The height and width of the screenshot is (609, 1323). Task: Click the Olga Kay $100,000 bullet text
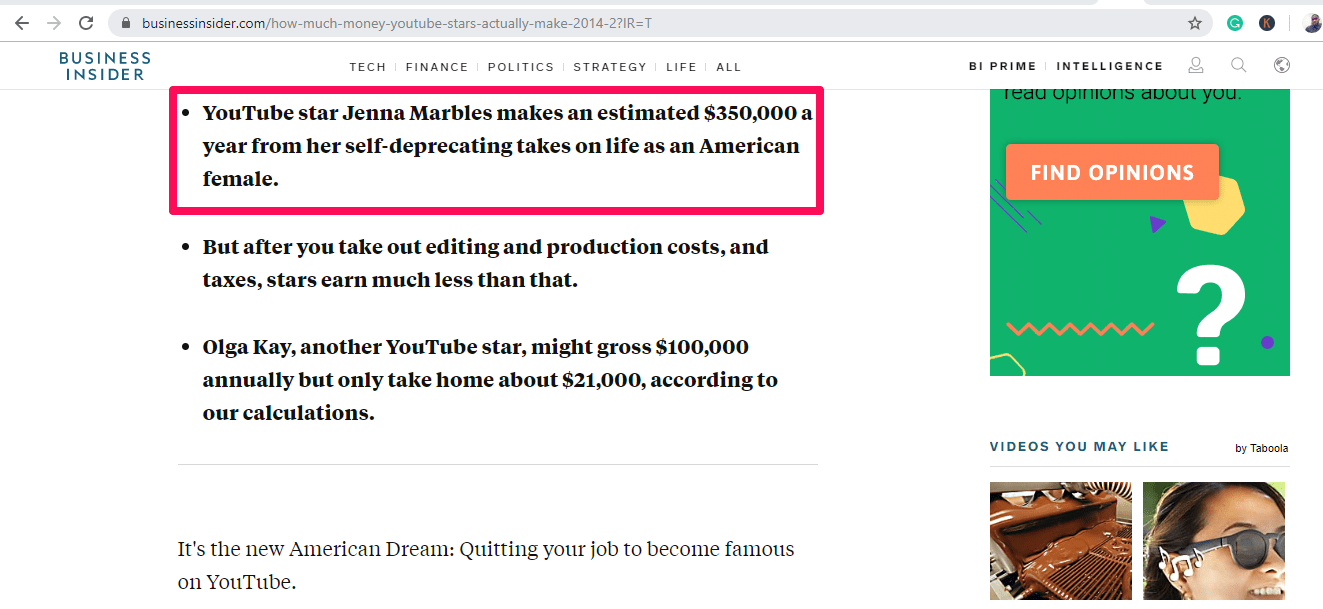(x=490, y=380)
